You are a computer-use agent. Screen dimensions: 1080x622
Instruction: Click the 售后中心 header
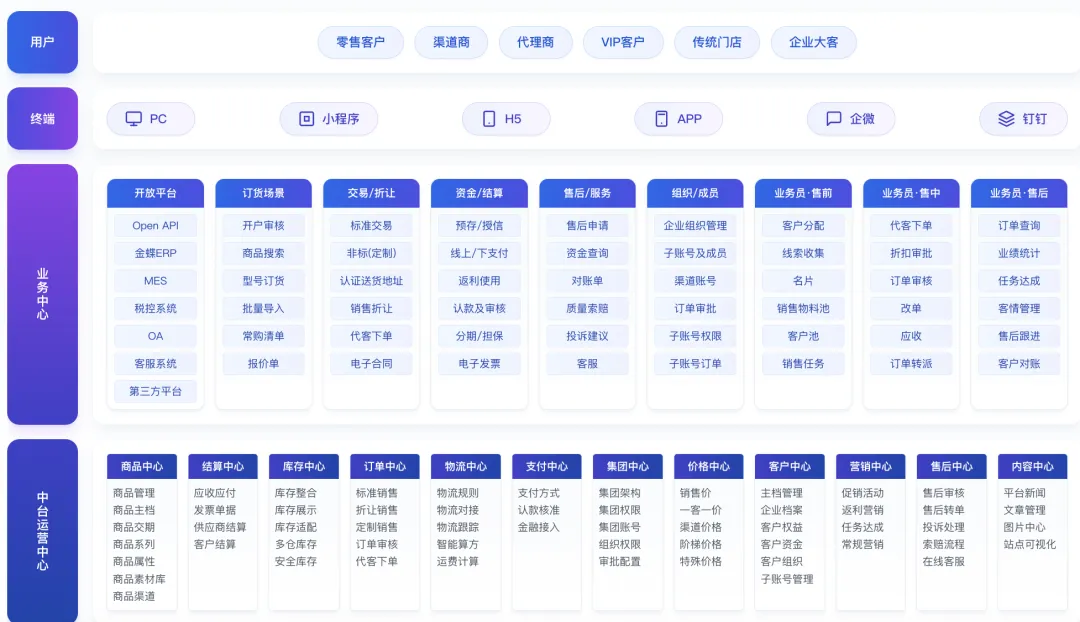[952, 466]
